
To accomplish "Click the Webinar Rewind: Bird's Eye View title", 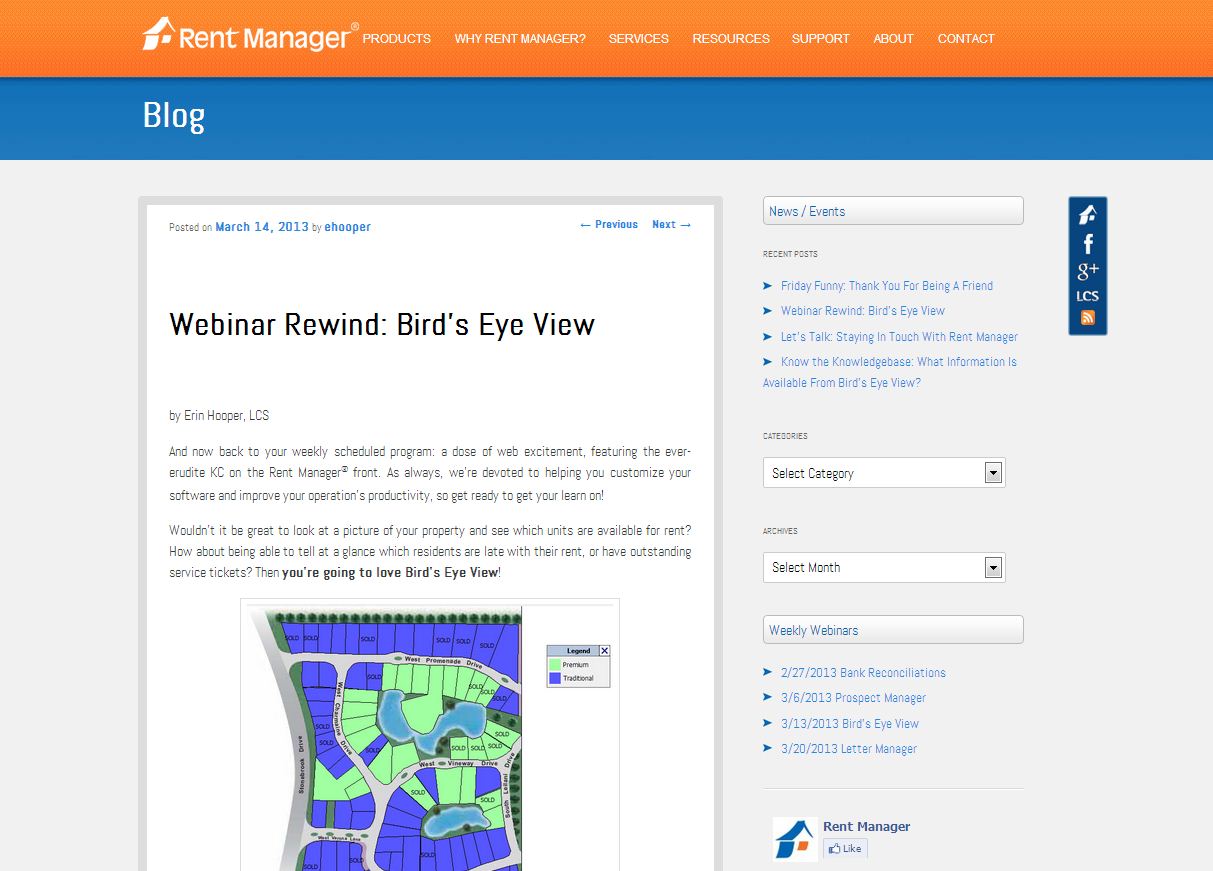I will tap(382, 324).
